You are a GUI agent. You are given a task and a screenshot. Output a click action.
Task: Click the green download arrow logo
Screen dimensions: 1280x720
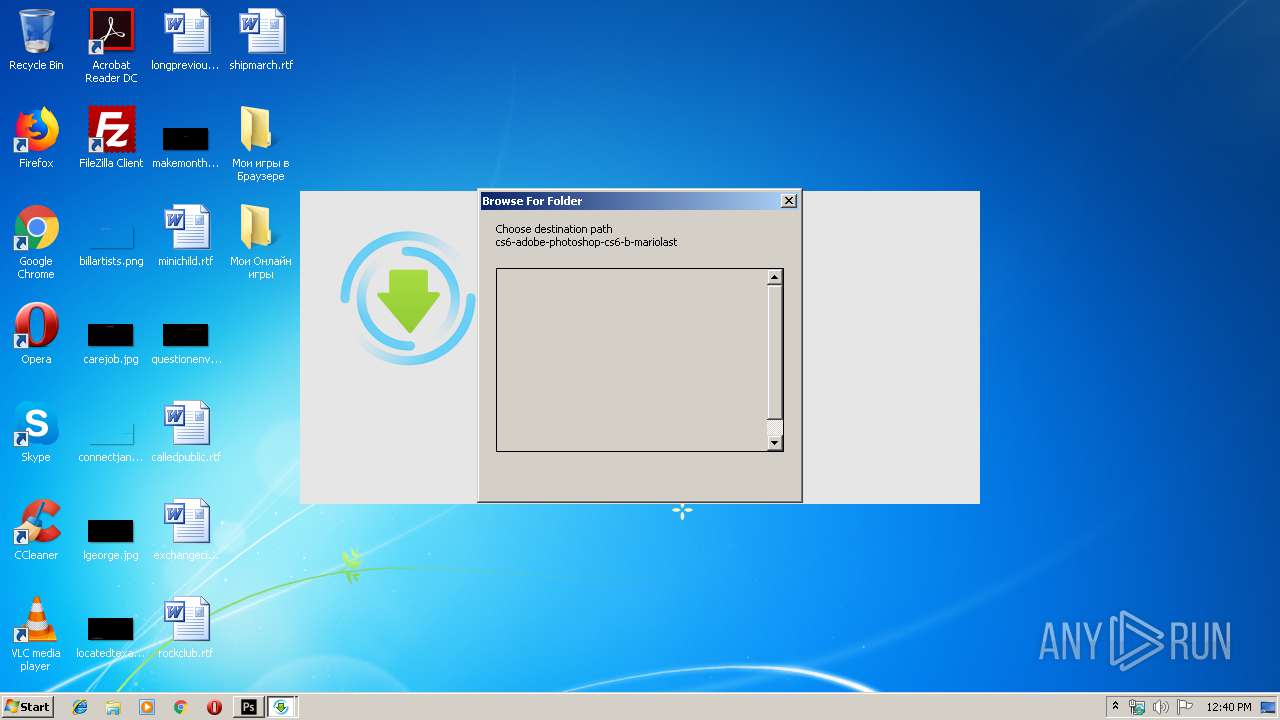tap(408, 298)
